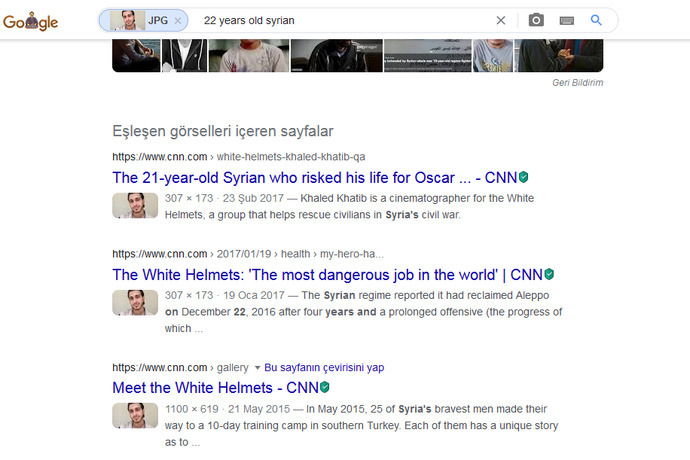
Task: Open the Google logo homepage
Action: click(30, 21)
